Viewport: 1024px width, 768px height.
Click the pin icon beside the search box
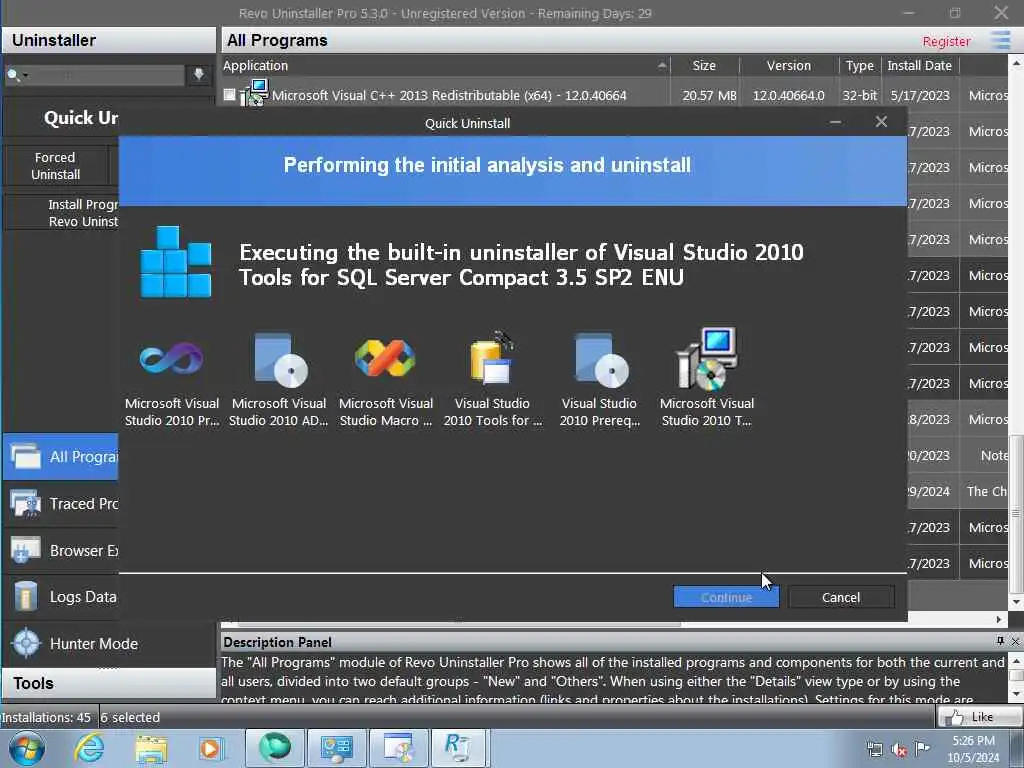click(199, 74)
